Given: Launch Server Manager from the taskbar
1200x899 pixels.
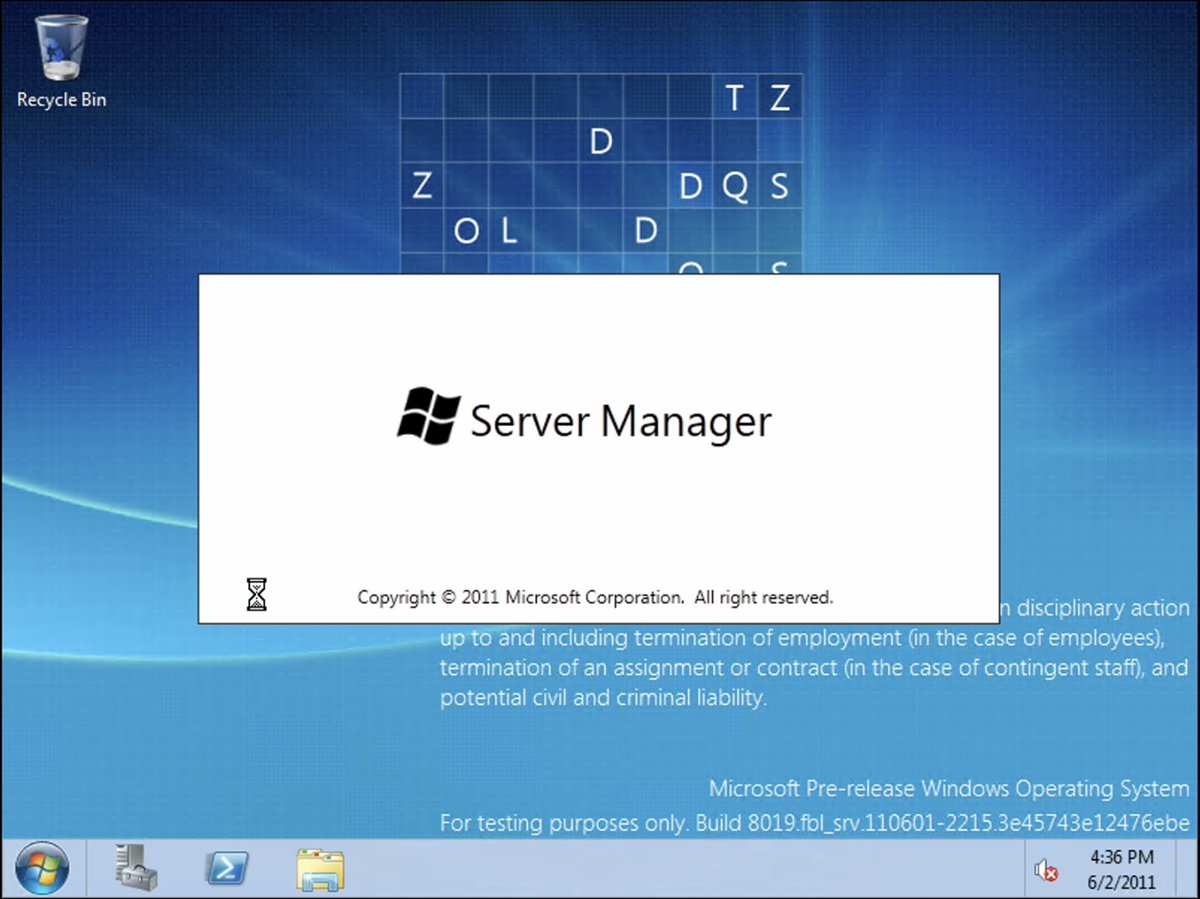Looking at the screenshot, I should 134,868.
